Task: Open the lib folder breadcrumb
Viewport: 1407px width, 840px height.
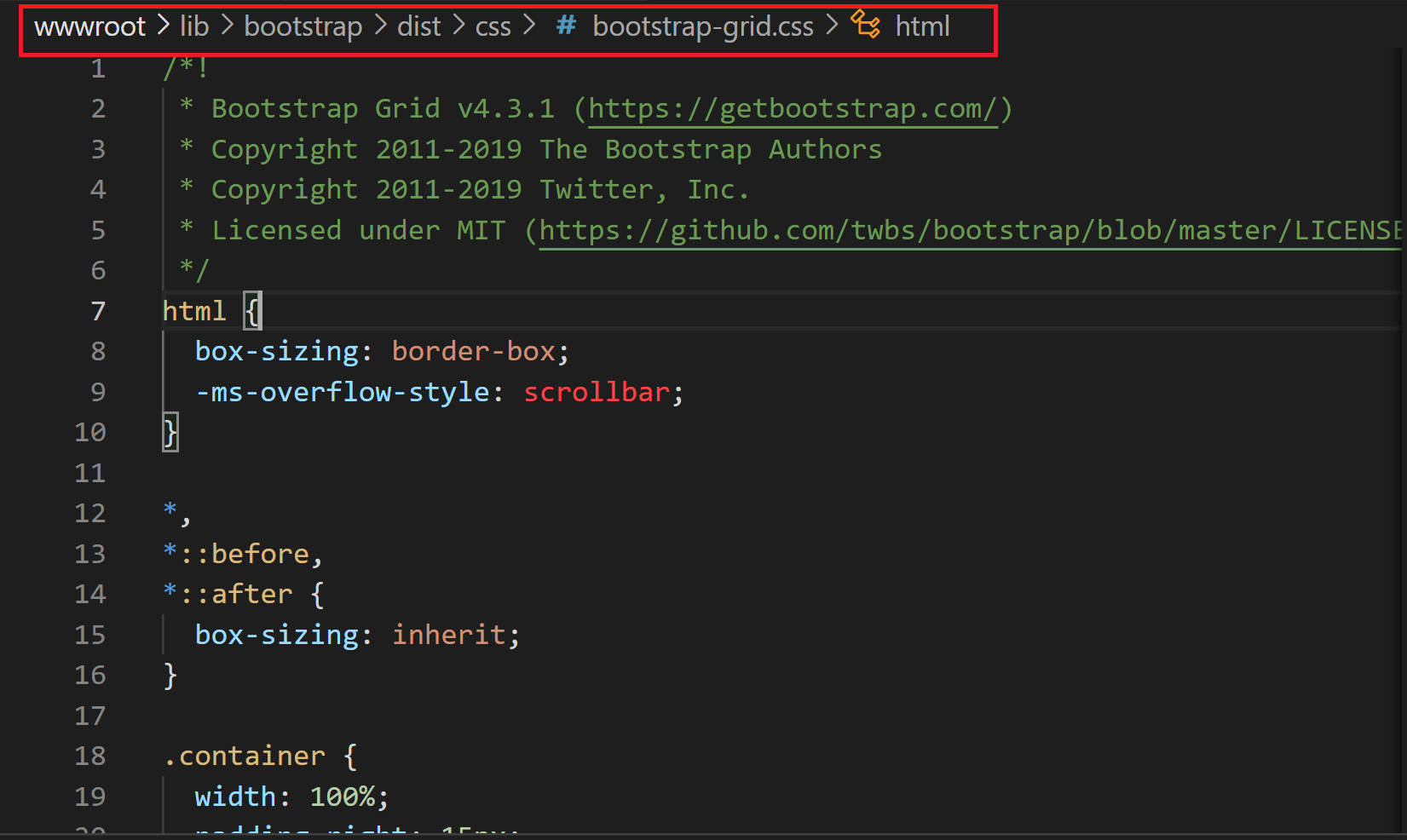Action: coord(194,26)
